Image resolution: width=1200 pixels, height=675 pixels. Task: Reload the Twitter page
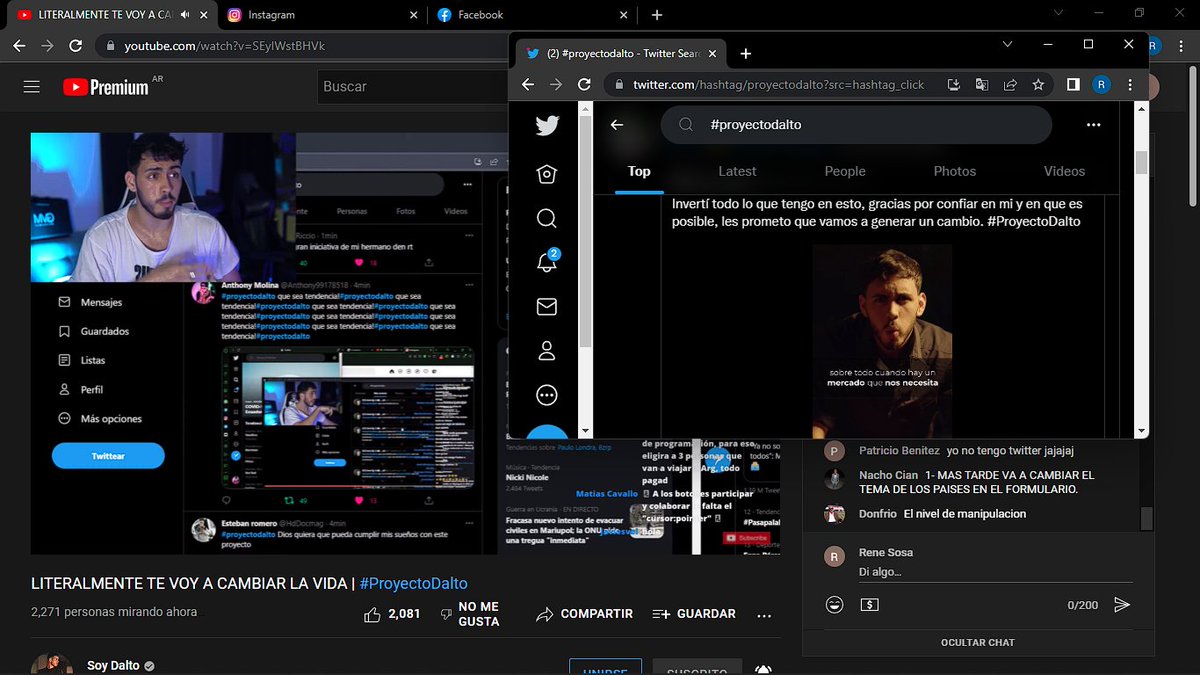coord(585,85)
